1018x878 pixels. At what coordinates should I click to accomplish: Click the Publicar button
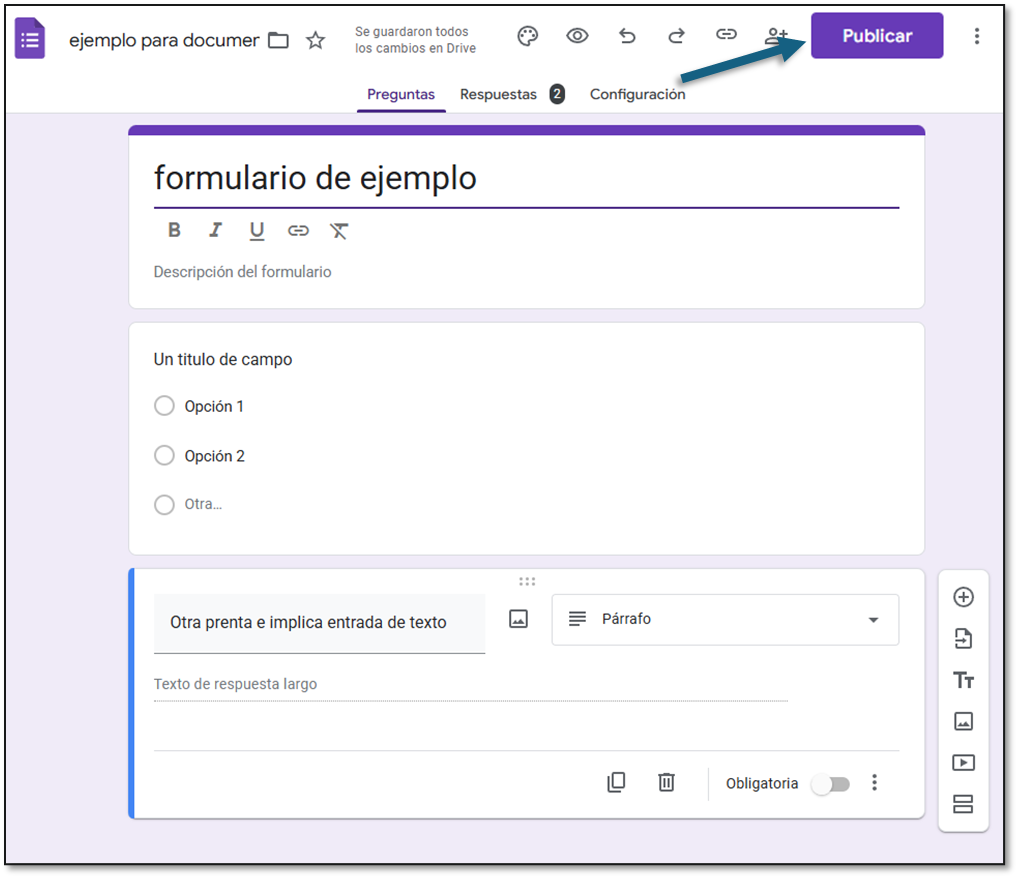coord(876,36)
